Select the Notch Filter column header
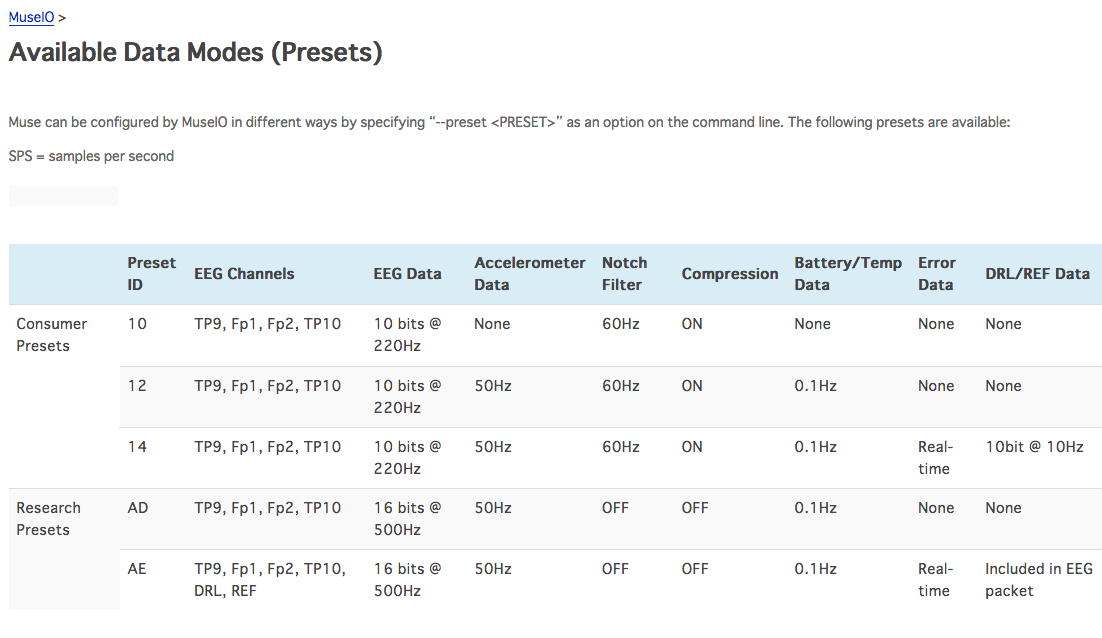1102x638 pixels. point(624,273)
